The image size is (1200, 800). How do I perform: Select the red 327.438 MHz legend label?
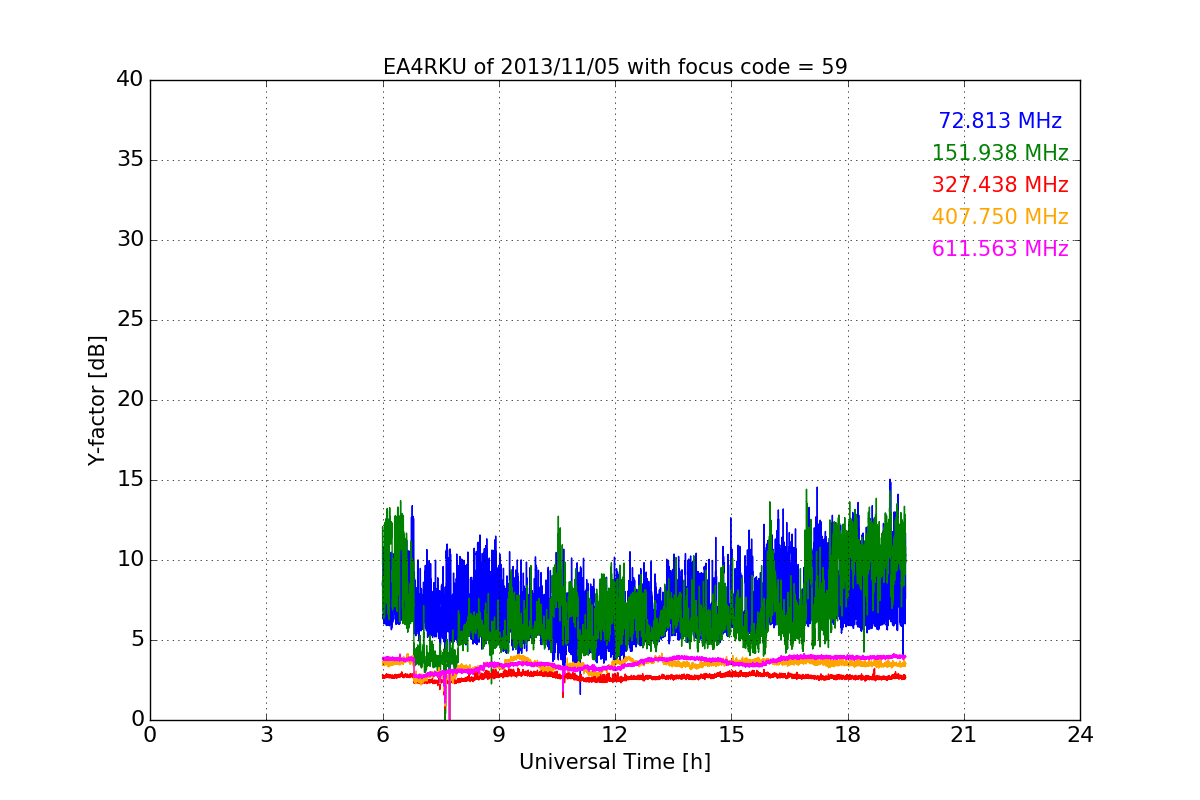(1000, 185)
